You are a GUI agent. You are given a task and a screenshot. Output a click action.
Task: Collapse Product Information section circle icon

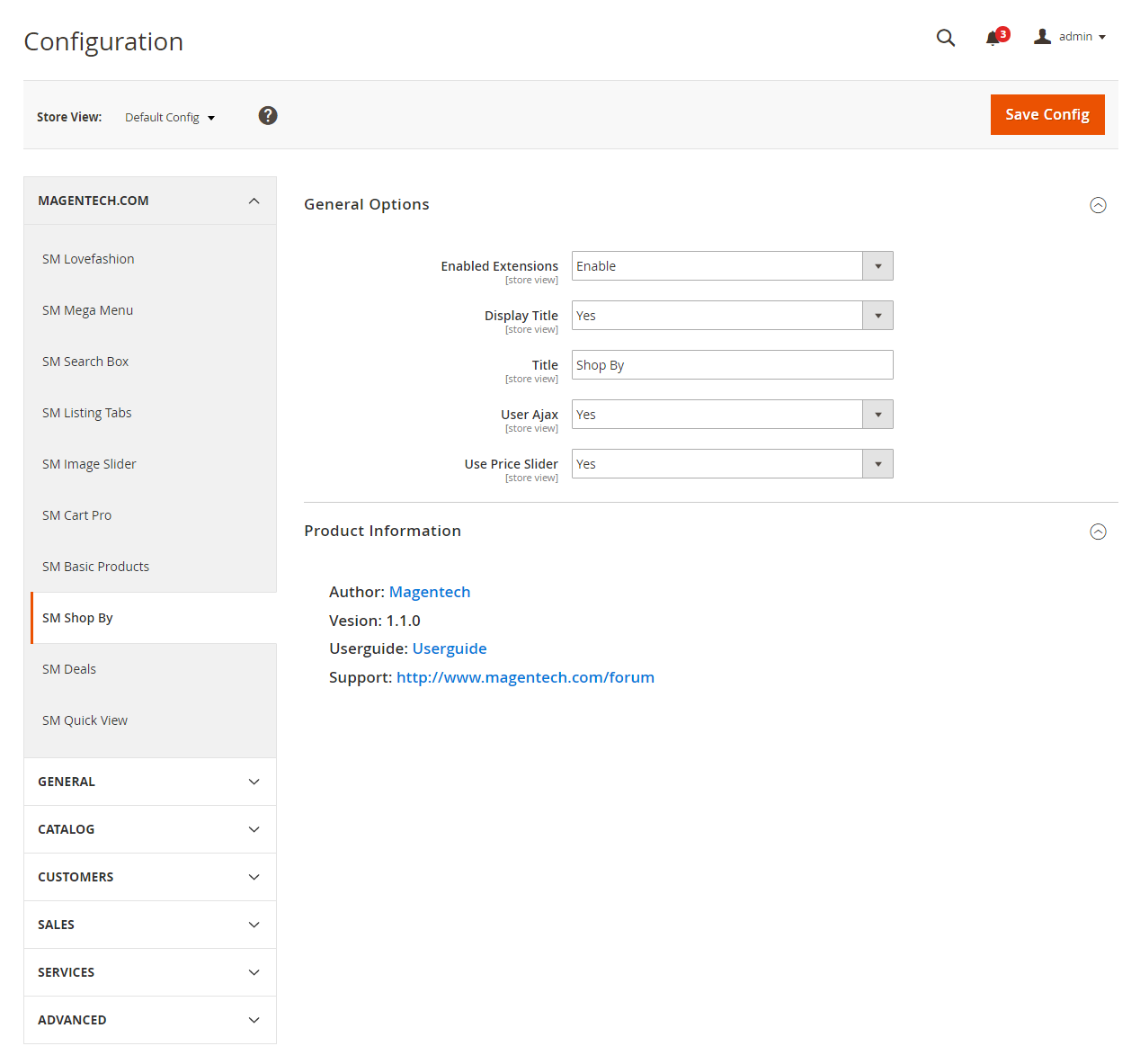[x=1098, y=532]
